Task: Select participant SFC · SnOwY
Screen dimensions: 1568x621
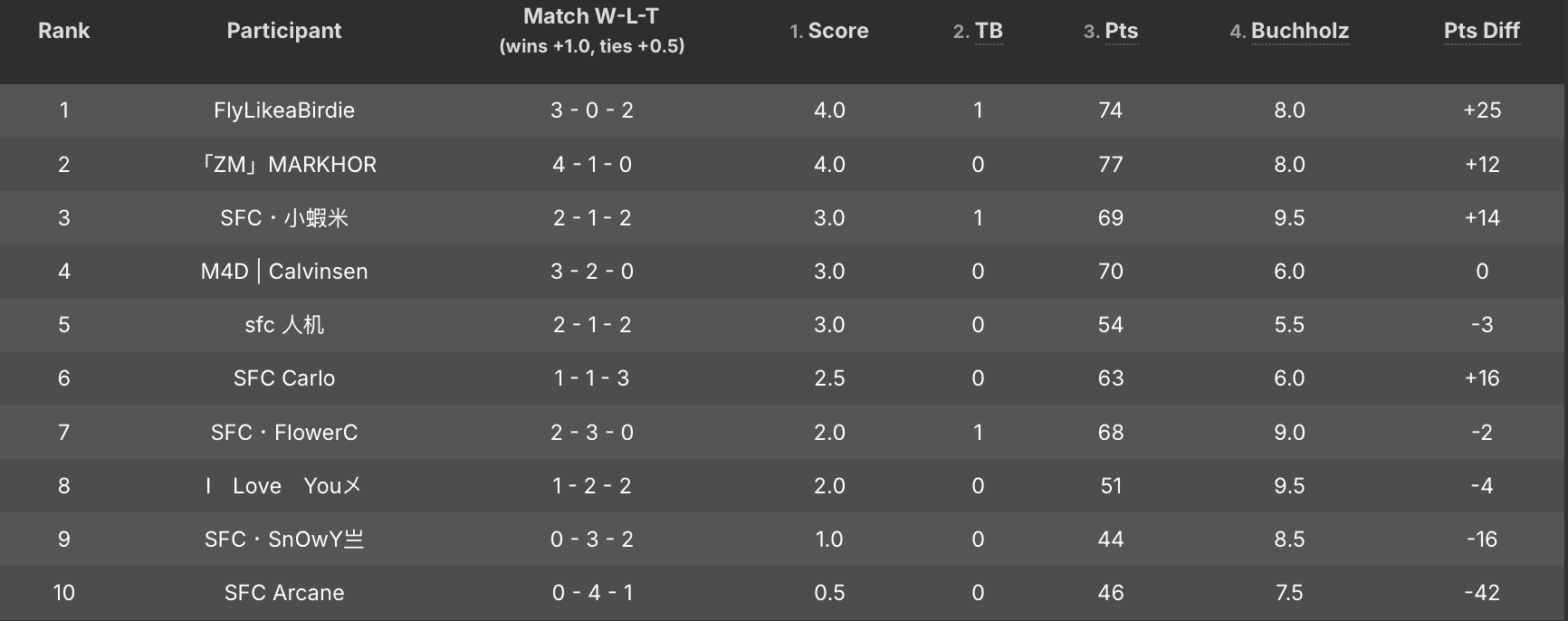Action: click(284, 540)
